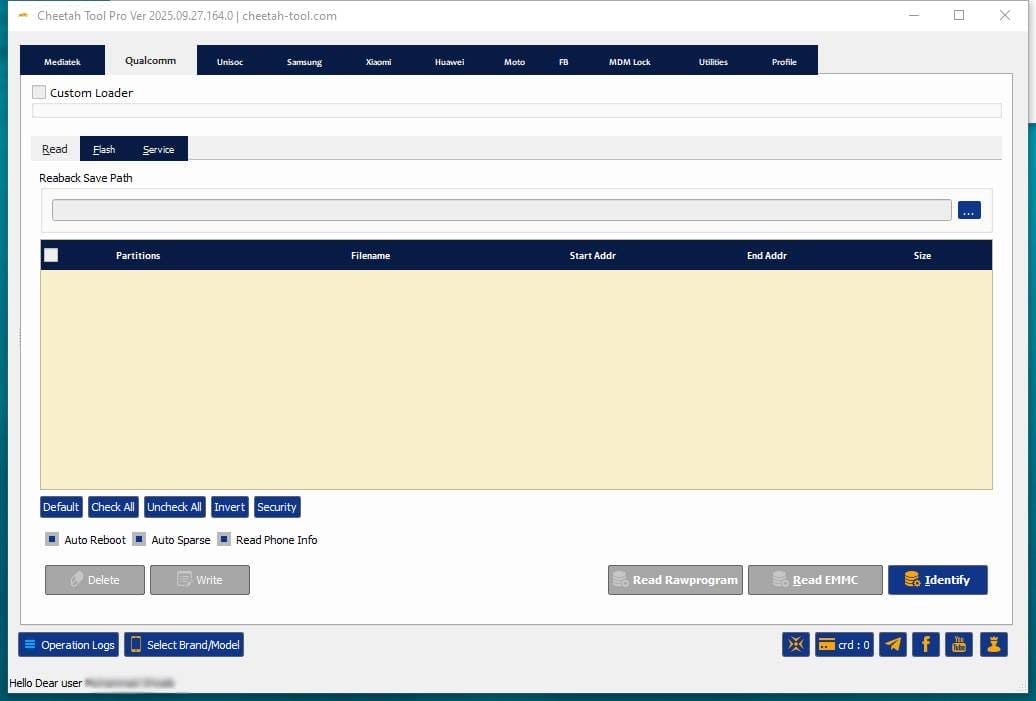Open the Samsung tab
Image resolution: width=1036 pixels, height=701 pixels.
pos(304,62)
